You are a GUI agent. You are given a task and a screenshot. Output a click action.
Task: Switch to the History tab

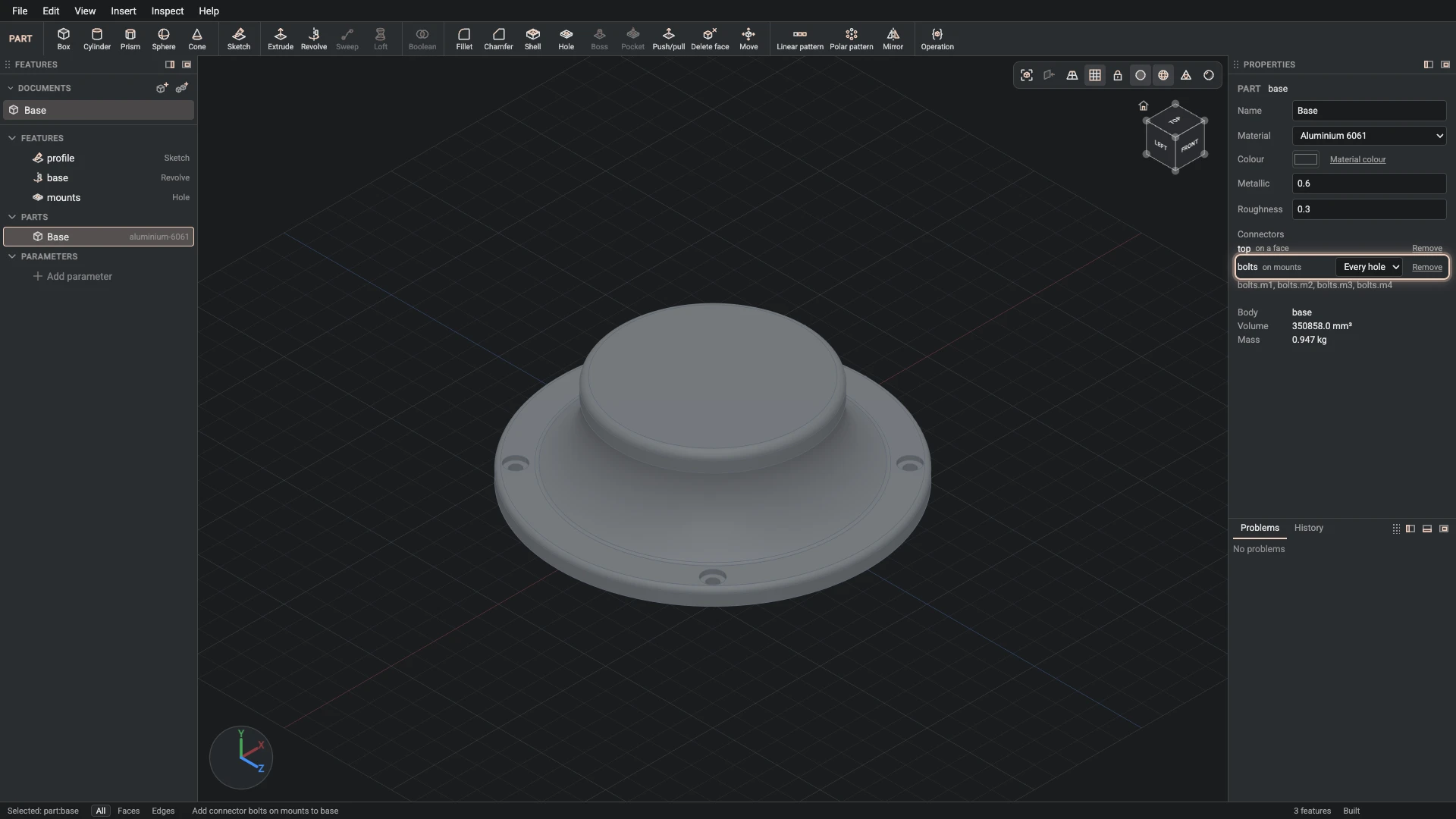tap(1308, 528)
